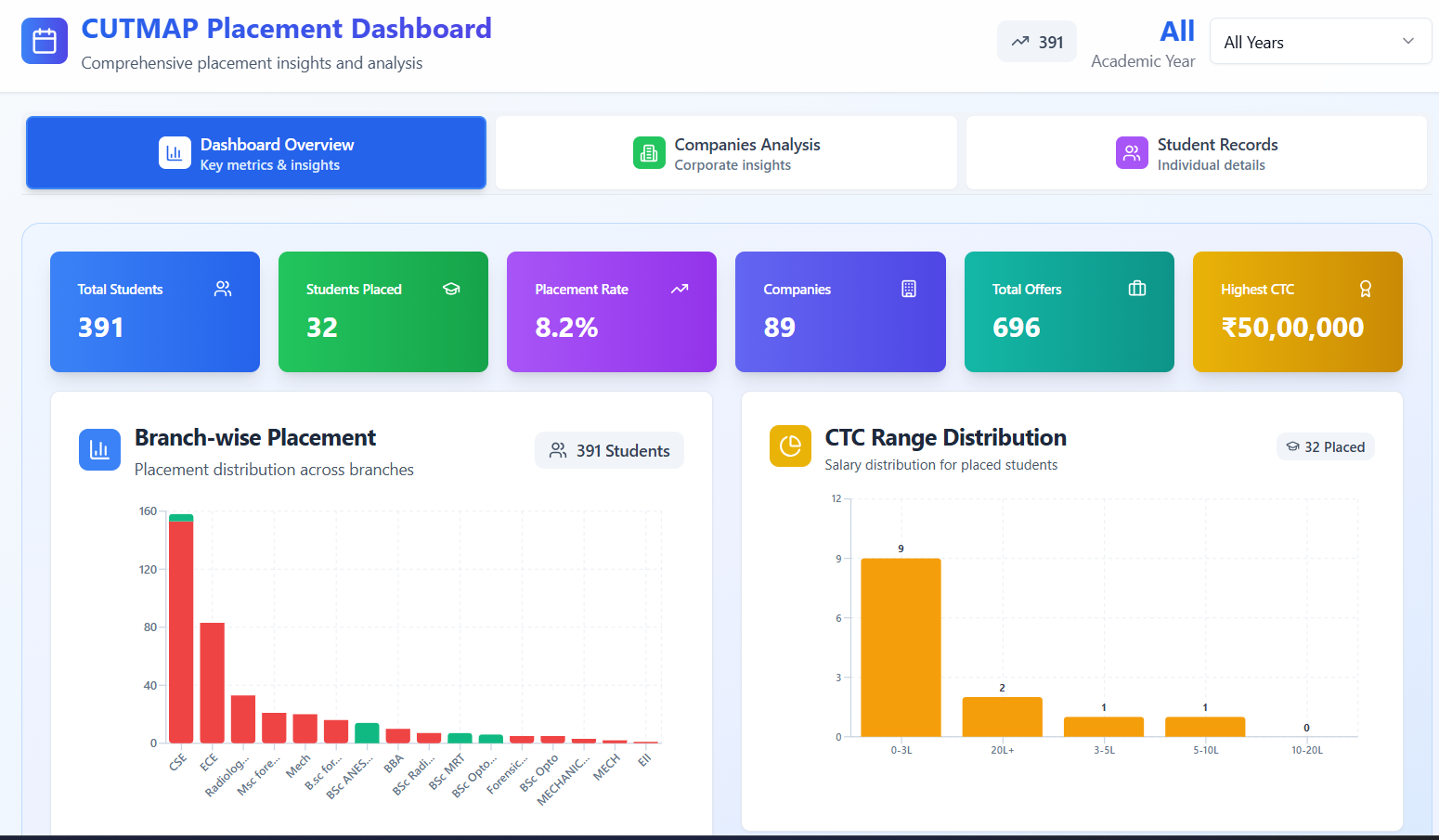
Task: Click the 0-3L bar in CTC chart
Action: (x=901, y=648)
